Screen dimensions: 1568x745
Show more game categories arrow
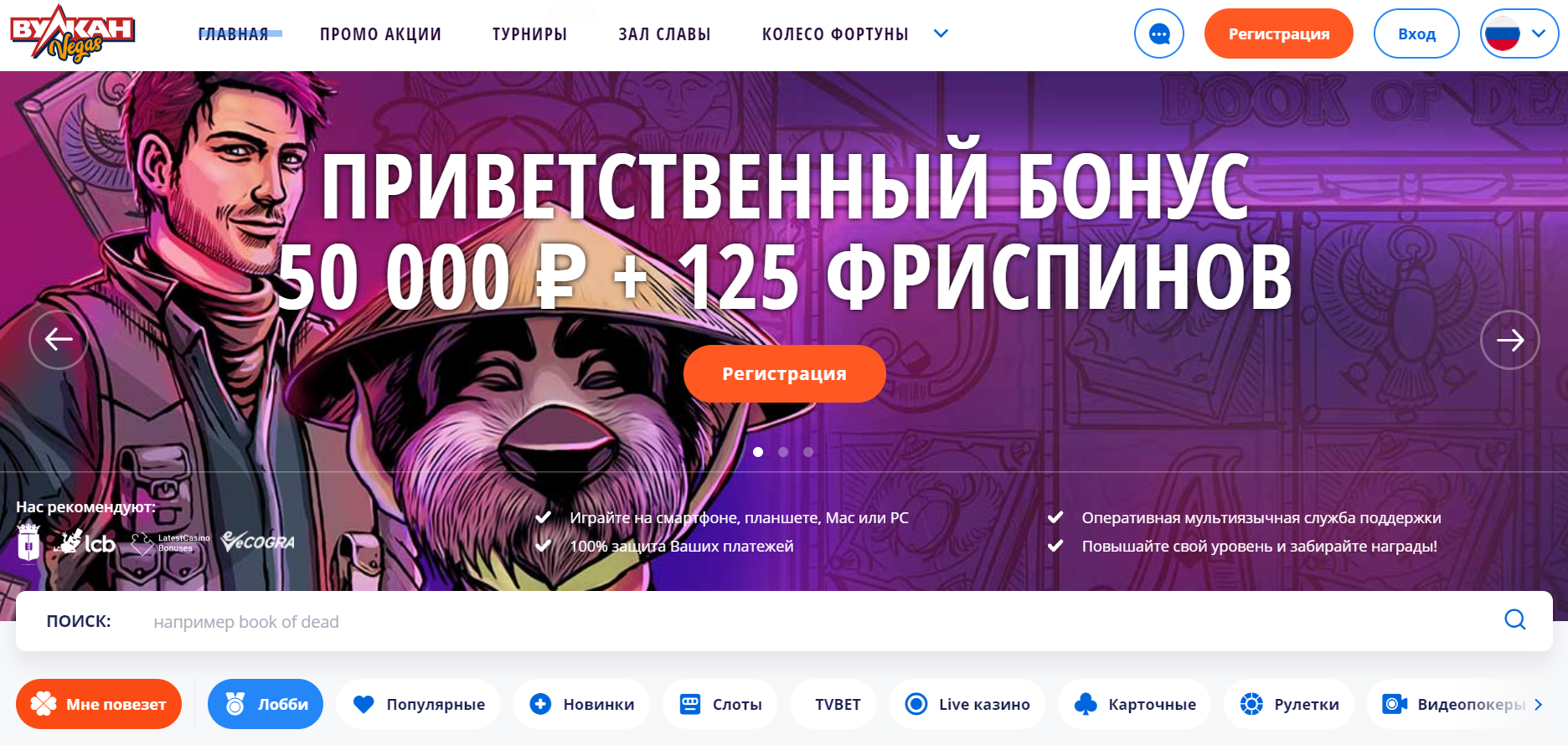click(x=1539, y=705)
